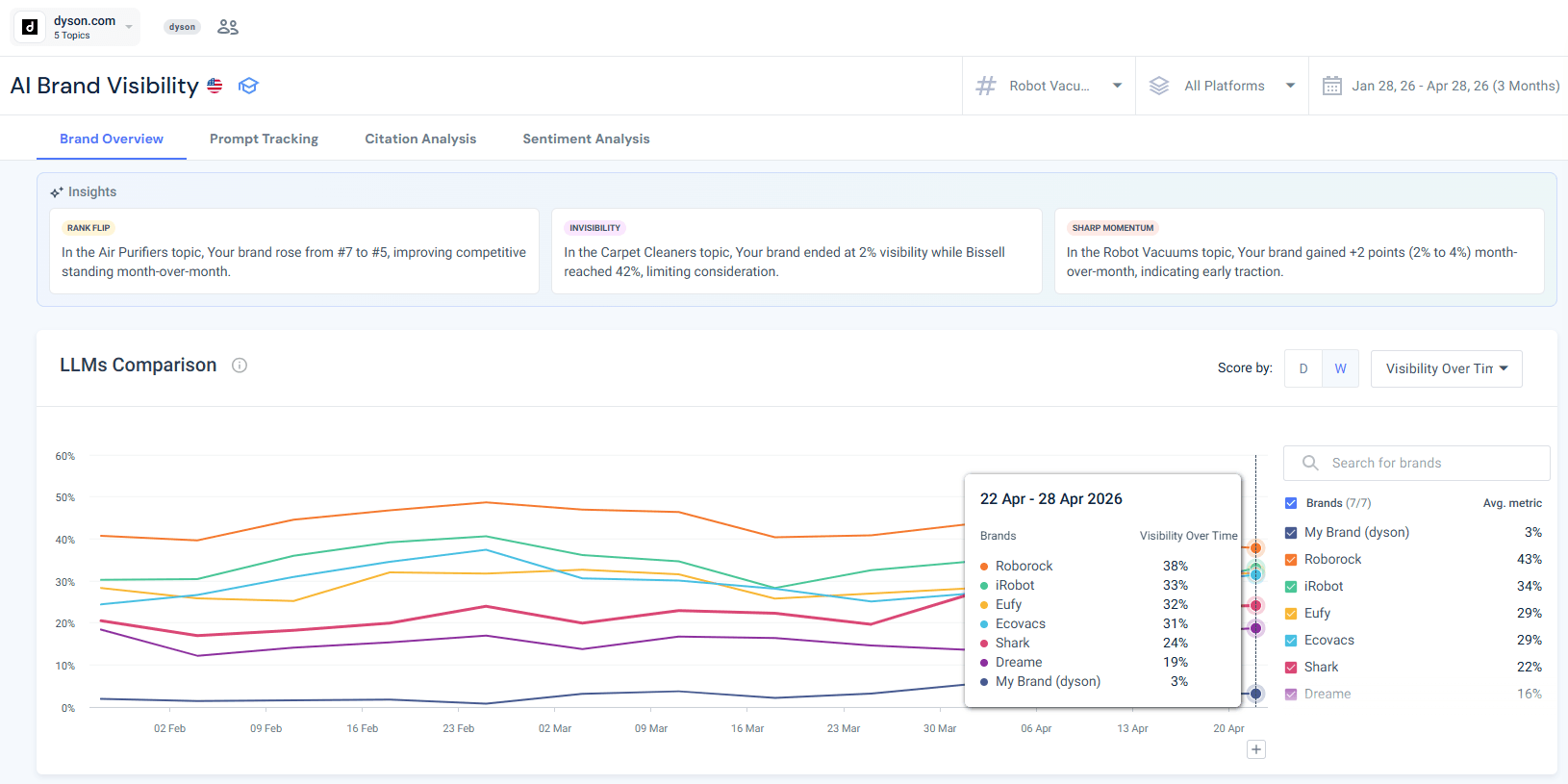
Task: Click the LLMs Comparison heading
Action: 139,366
